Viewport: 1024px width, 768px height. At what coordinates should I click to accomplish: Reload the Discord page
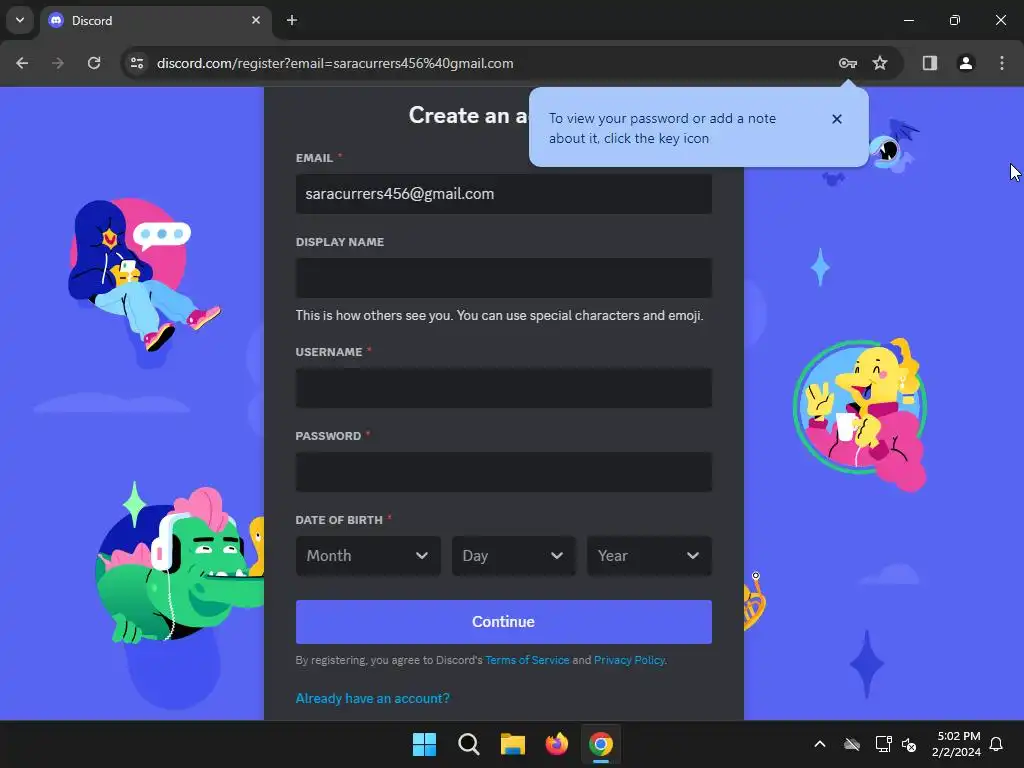click(x=94, y=63)
